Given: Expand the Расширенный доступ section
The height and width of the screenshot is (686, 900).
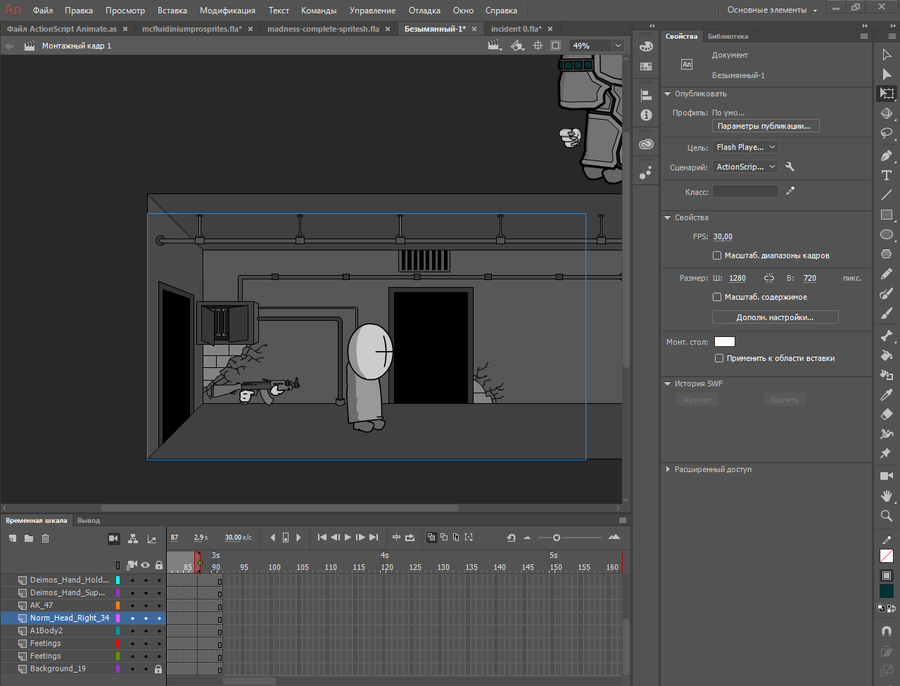Looking at the screenshot, I should click(x=668, y=469).
